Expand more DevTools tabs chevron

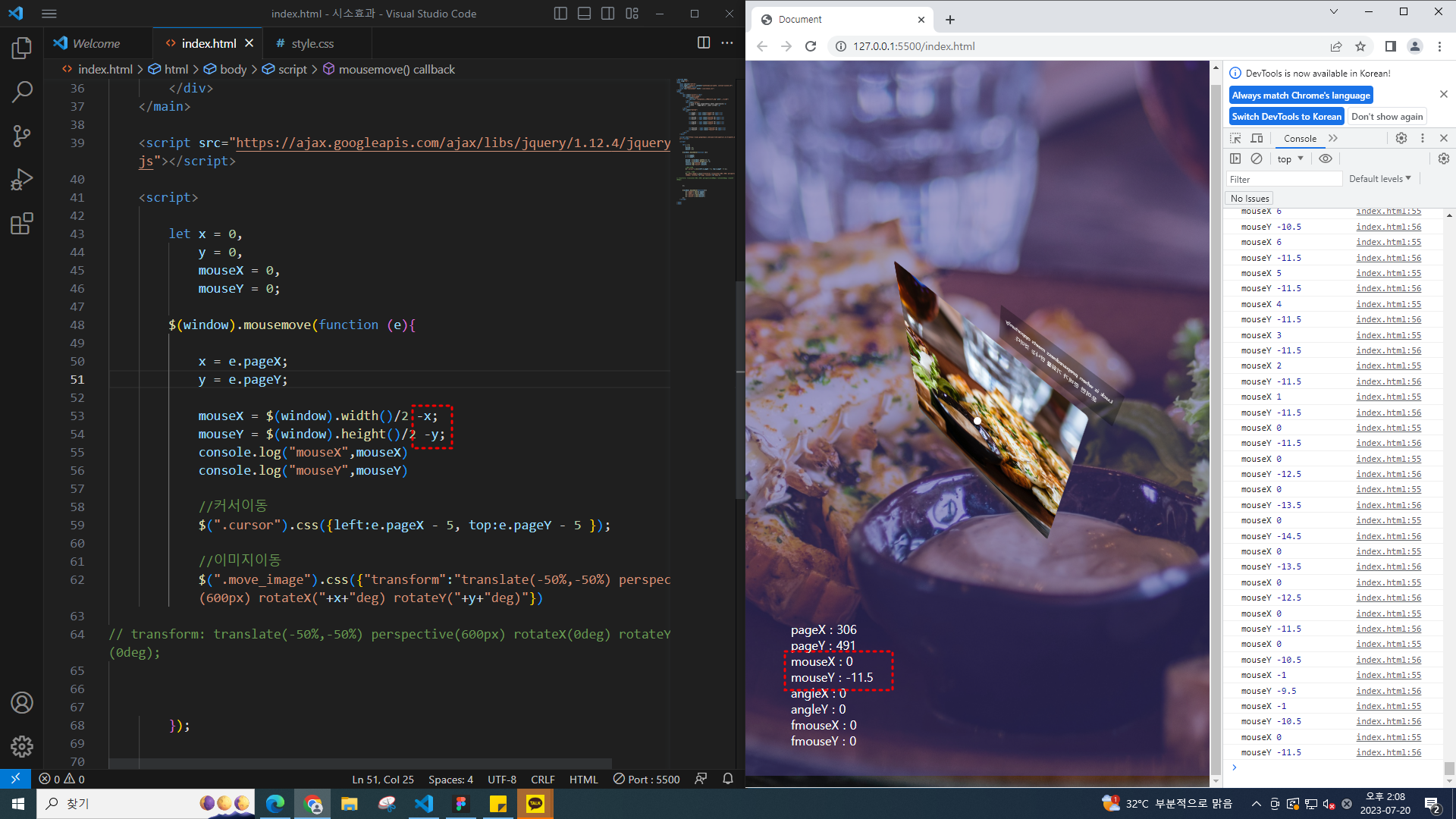point(1333,138)
